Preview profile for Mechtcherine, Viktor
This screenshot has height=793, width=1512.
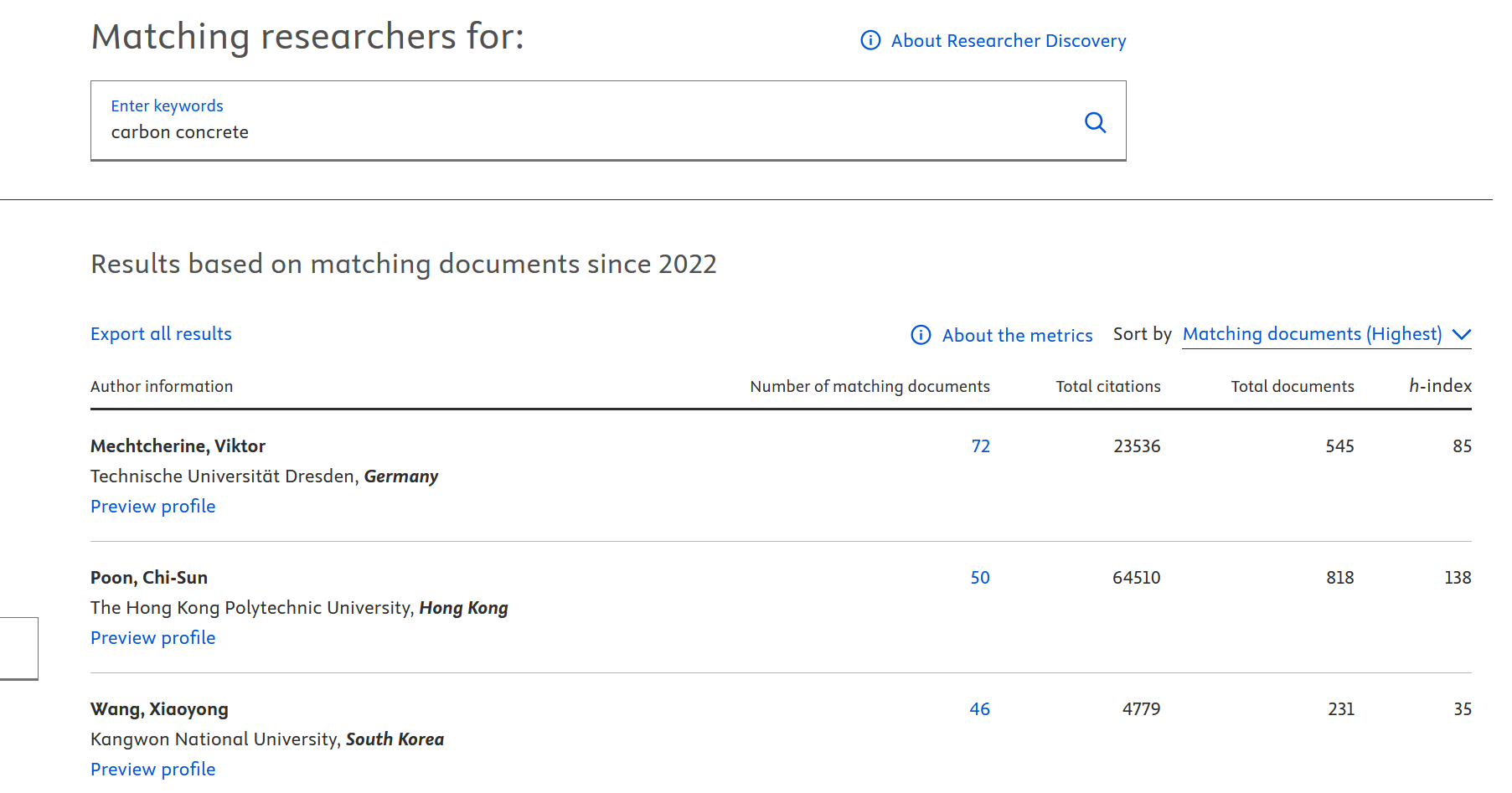(152, 506)
